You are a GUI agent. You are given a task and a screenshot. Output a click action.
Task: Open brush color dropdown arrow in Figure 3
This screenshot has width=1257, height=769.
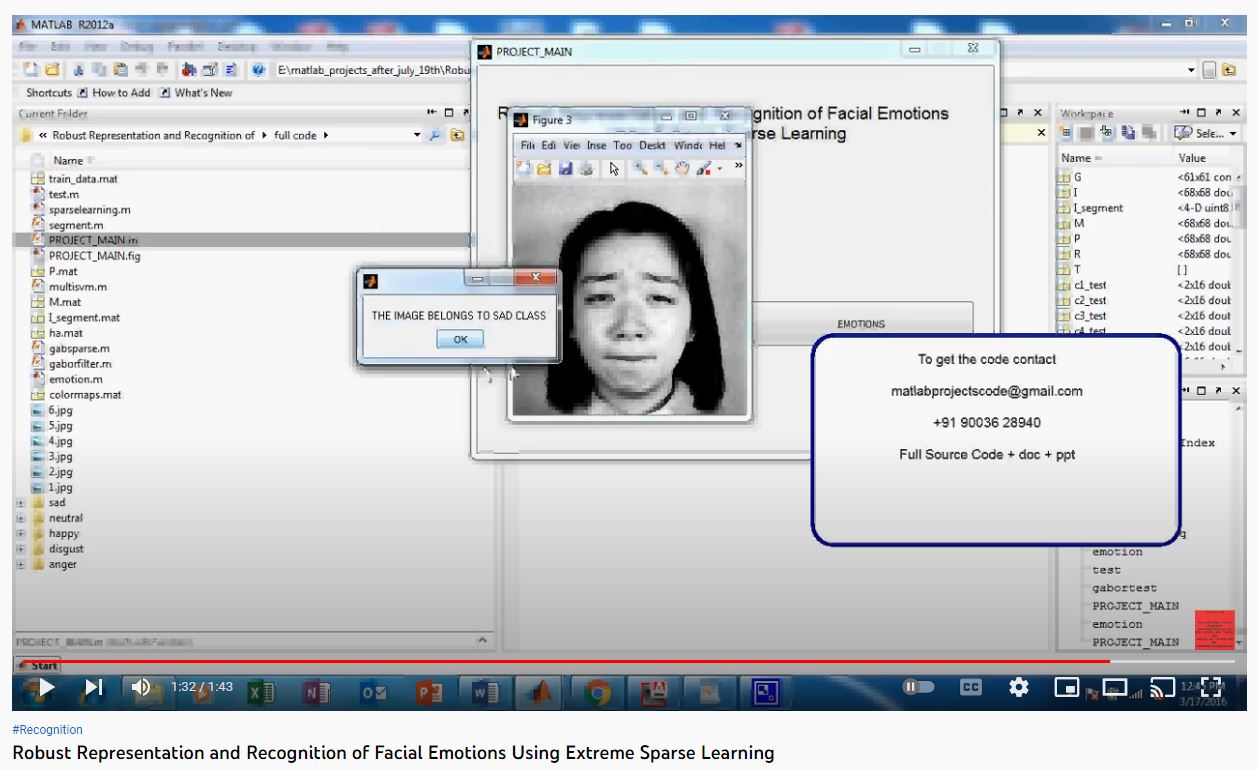pos(720,169)
